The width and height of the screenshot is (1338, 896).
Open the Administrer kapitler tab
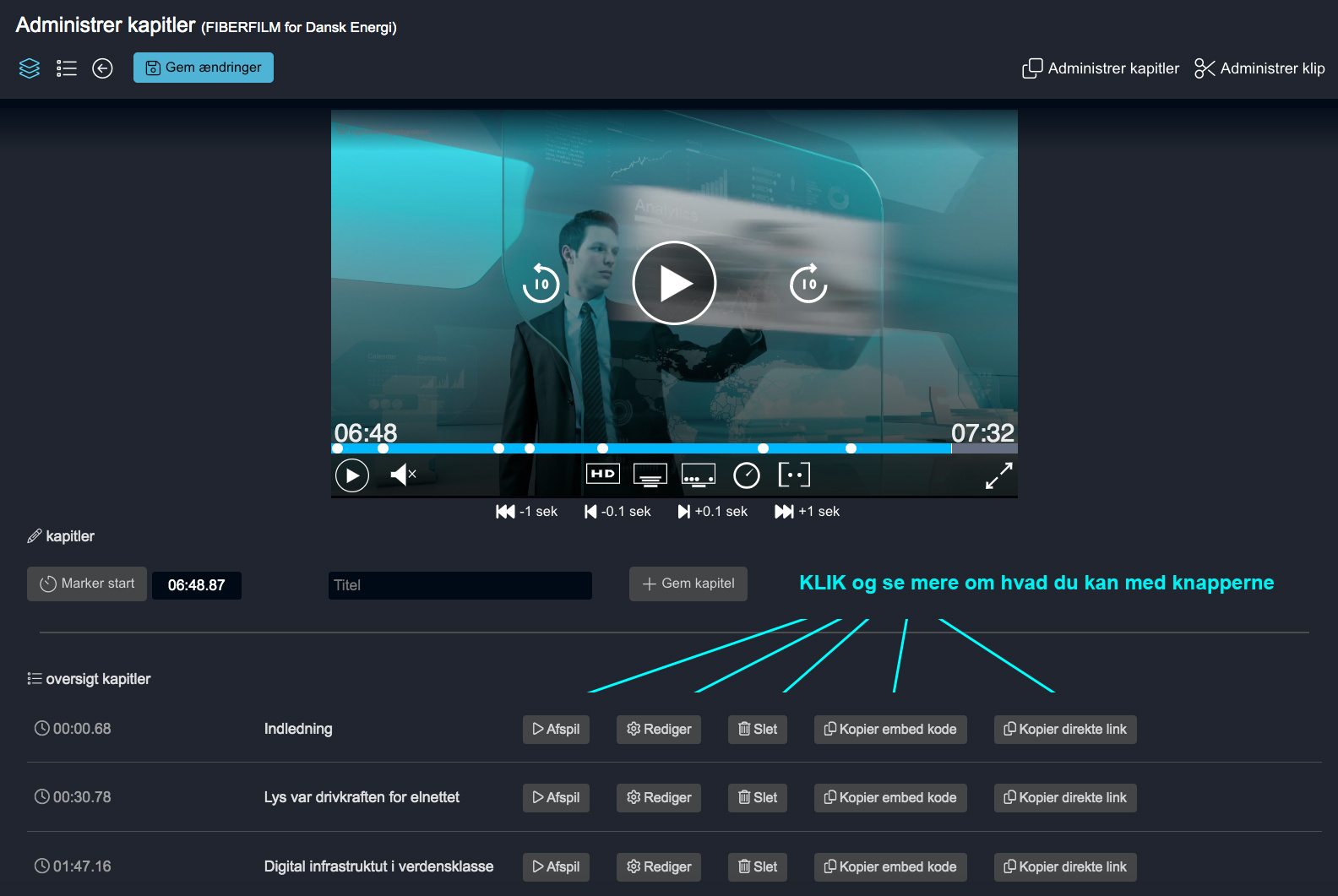click(x=1101, y=68)
